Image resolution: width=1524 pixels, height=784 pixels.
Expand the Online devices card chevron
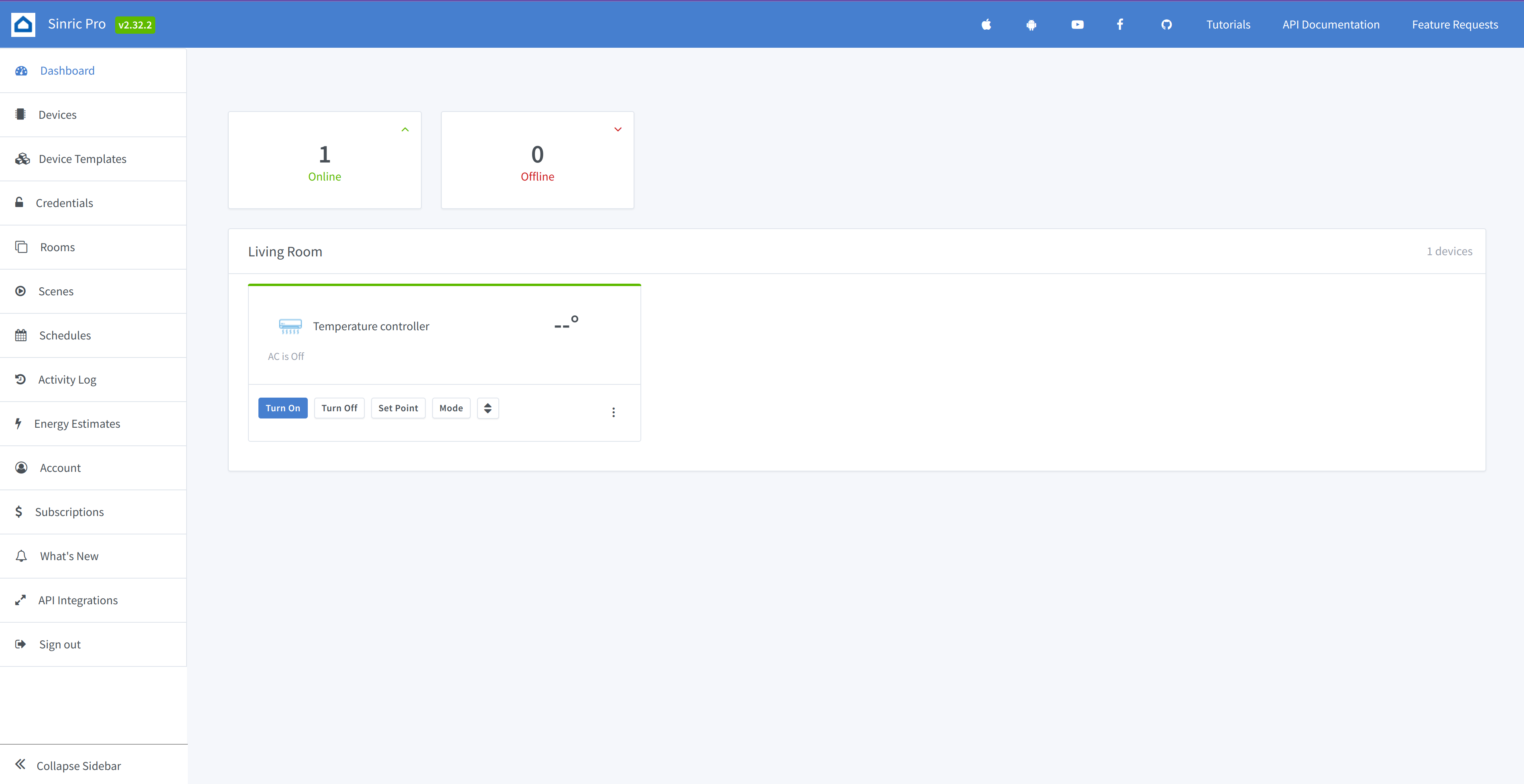coord(405,130)
